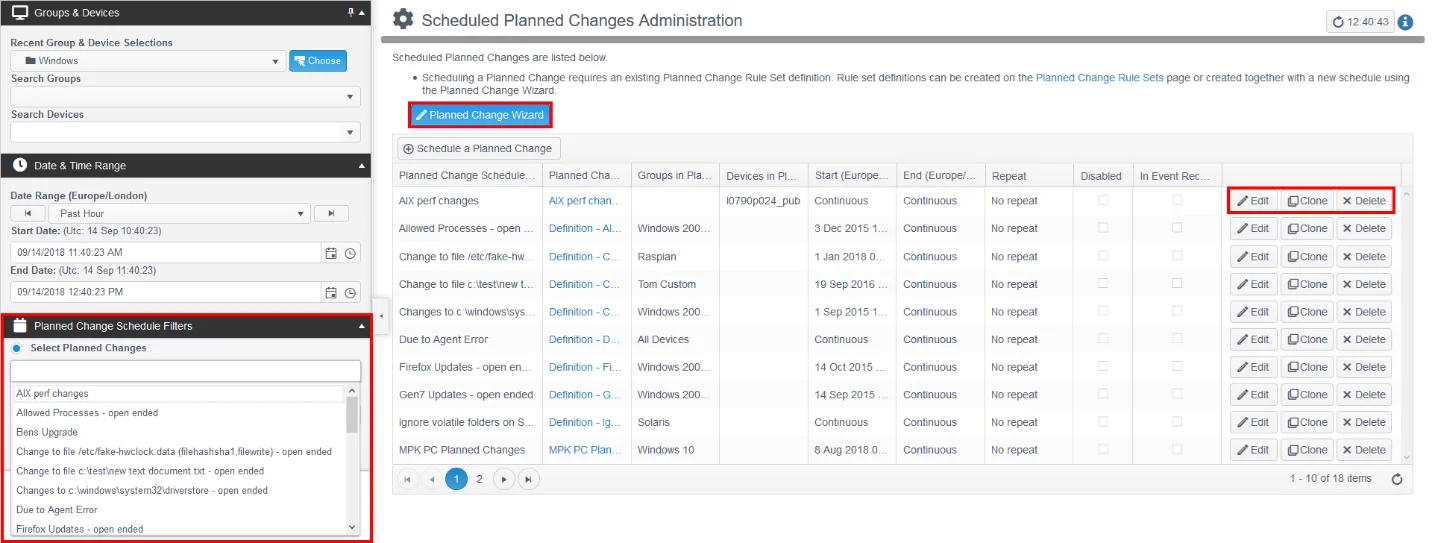
Task: Go to last page of results
Action: pyautogui.click(x=529, y=479)
